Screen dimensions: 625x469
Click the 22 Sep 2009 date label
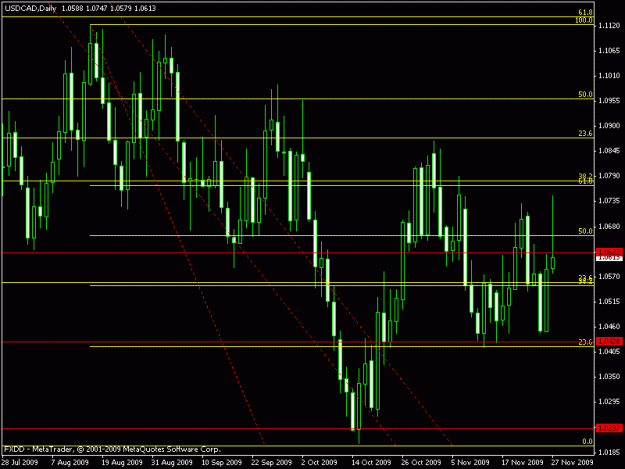(x=271, y=462)
